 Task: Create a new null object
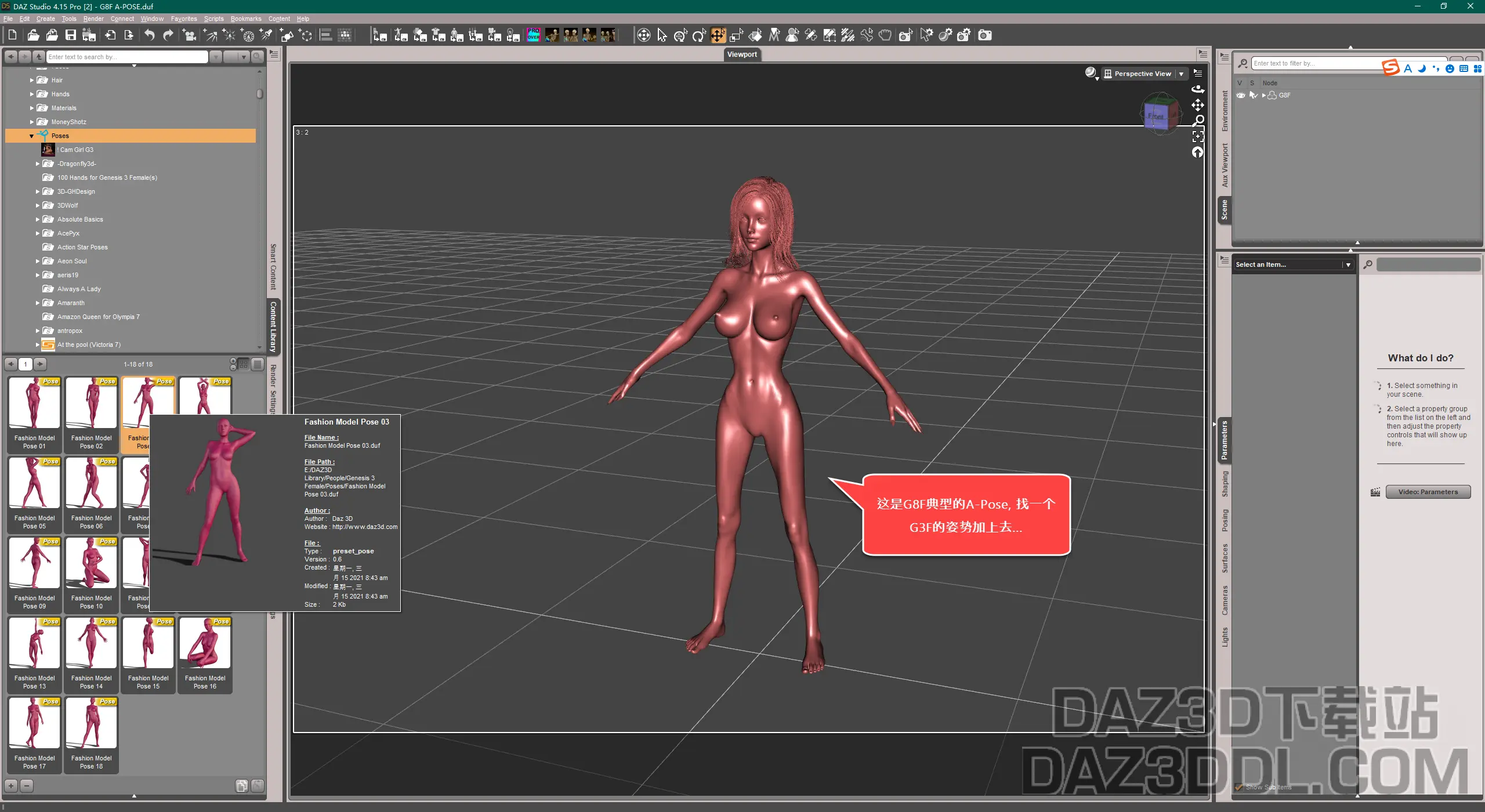coord(306,35)
